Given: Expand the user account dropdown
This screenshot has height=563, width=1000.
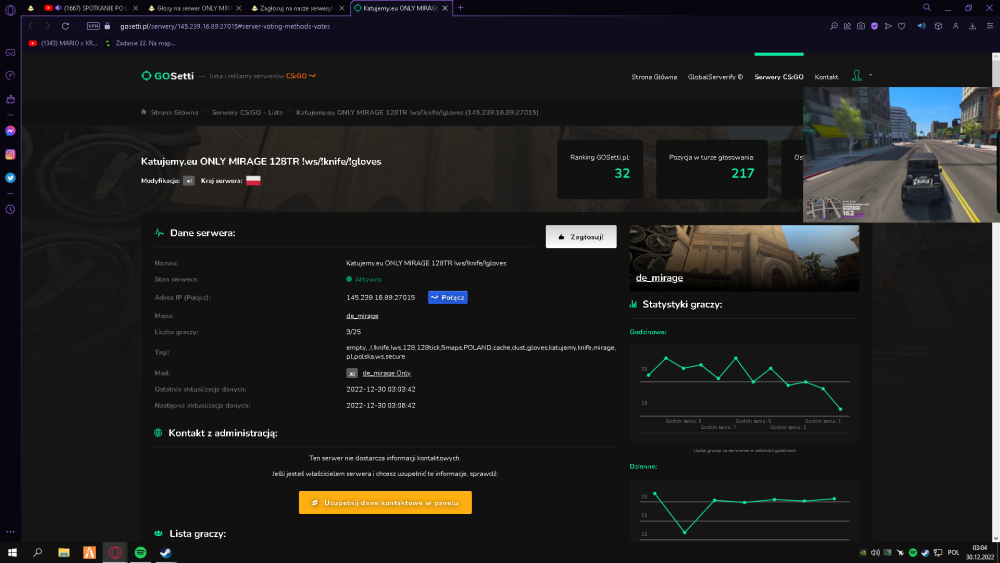Looking at the screenshot, I should (x=862, y=76).
